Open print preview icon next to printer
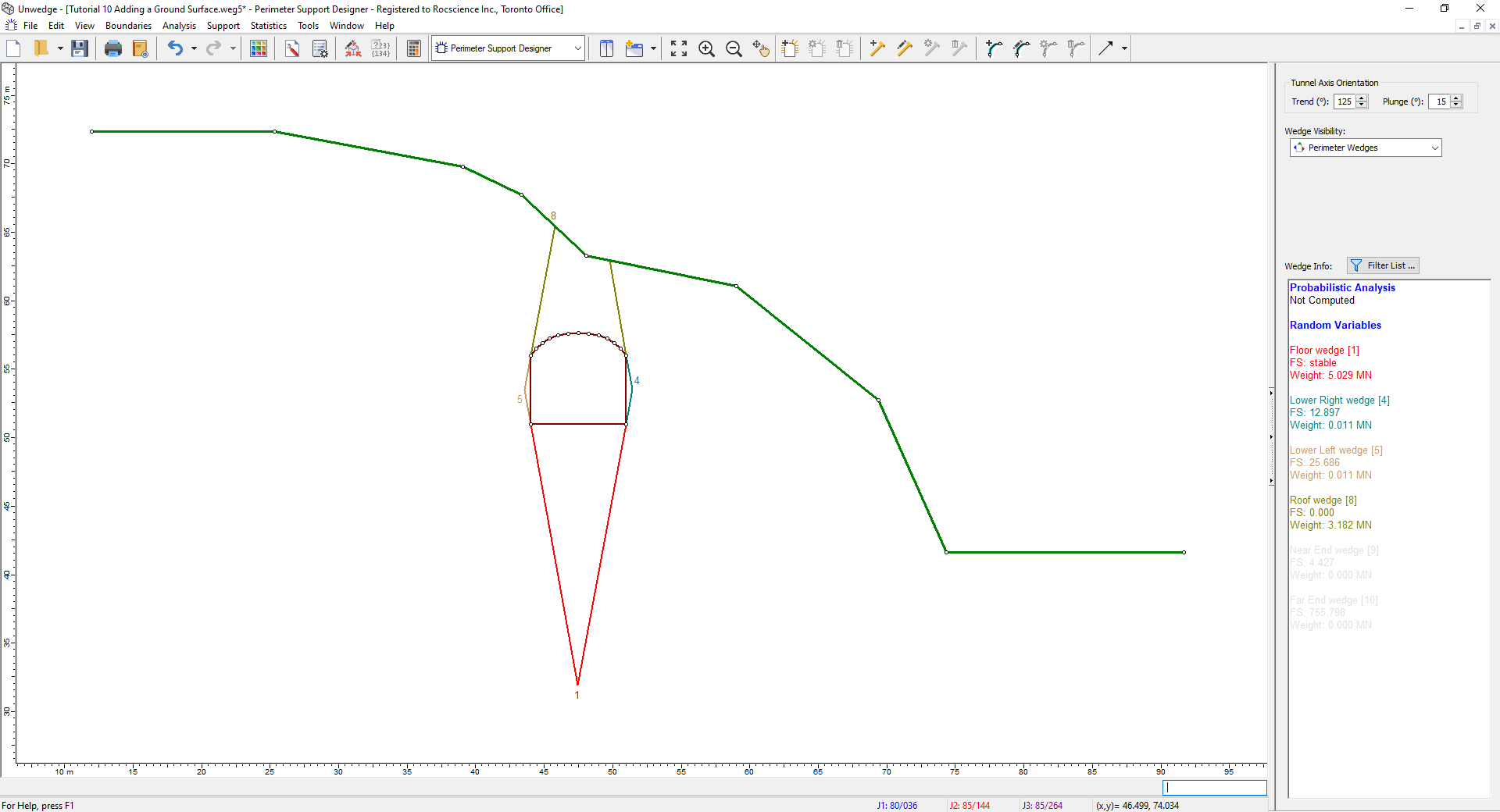Viewport: 1500px width, 812px height. pos(141,48)
